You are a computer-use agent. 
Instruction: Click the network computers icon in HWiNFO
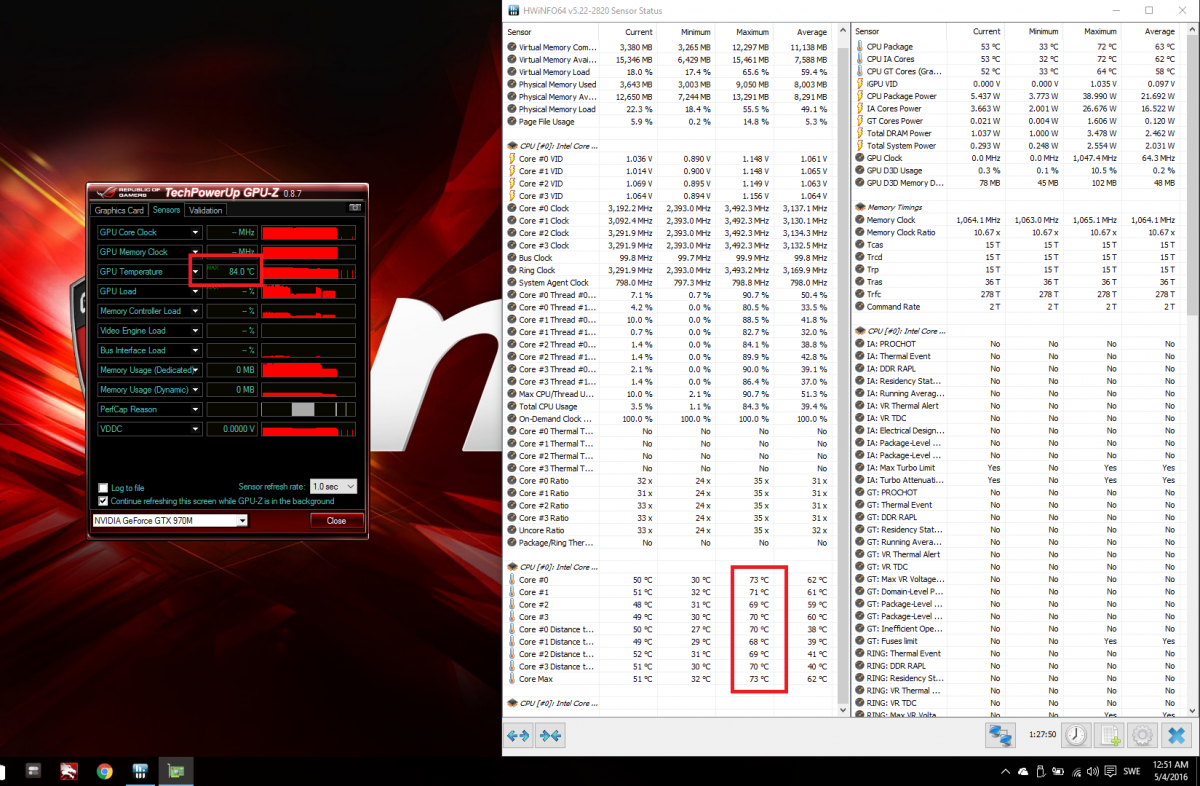pos(1001,736)
